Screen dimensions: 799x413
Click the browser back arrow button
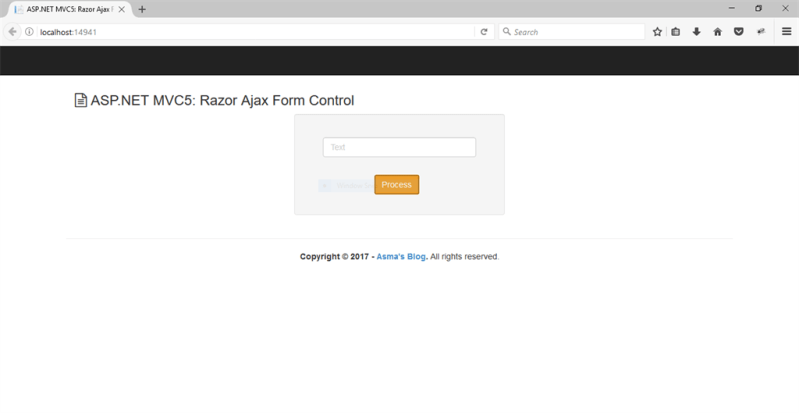[12, 32]
